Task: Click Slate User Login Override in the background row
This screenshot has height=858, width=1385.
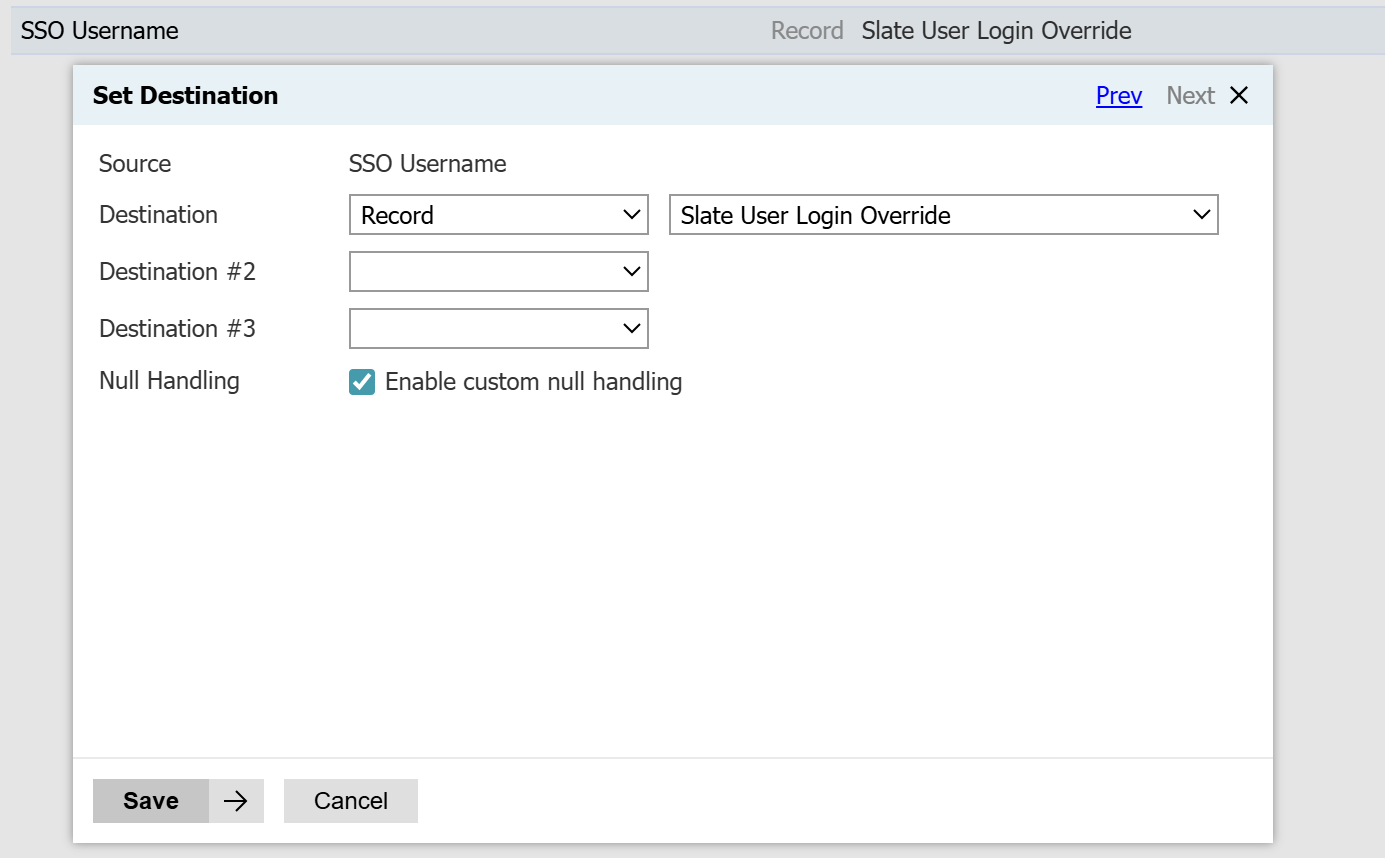Action: pyautogui.click(x=996, y=31)
